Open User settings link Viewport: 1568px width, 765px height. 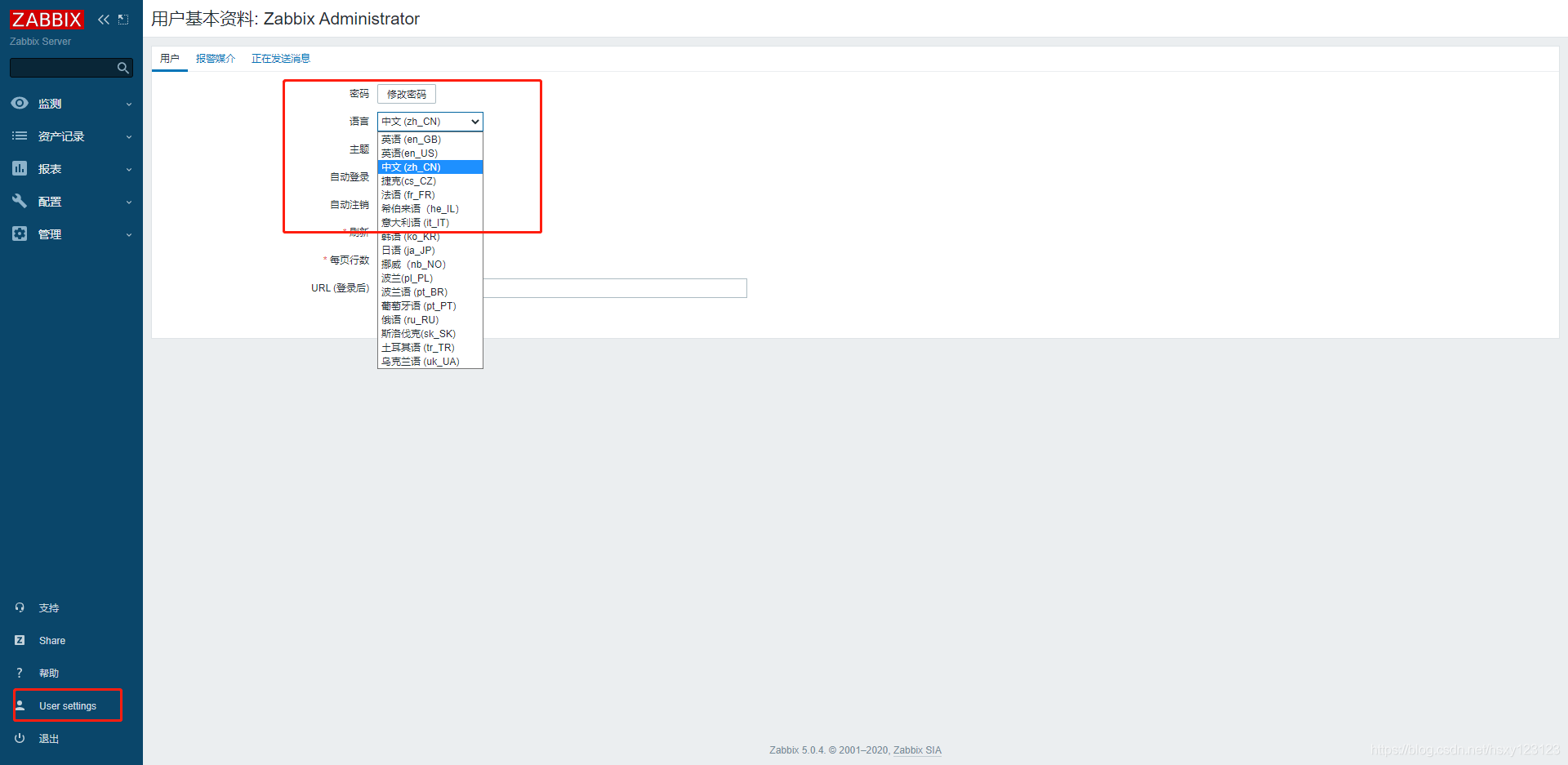point(68,706)
